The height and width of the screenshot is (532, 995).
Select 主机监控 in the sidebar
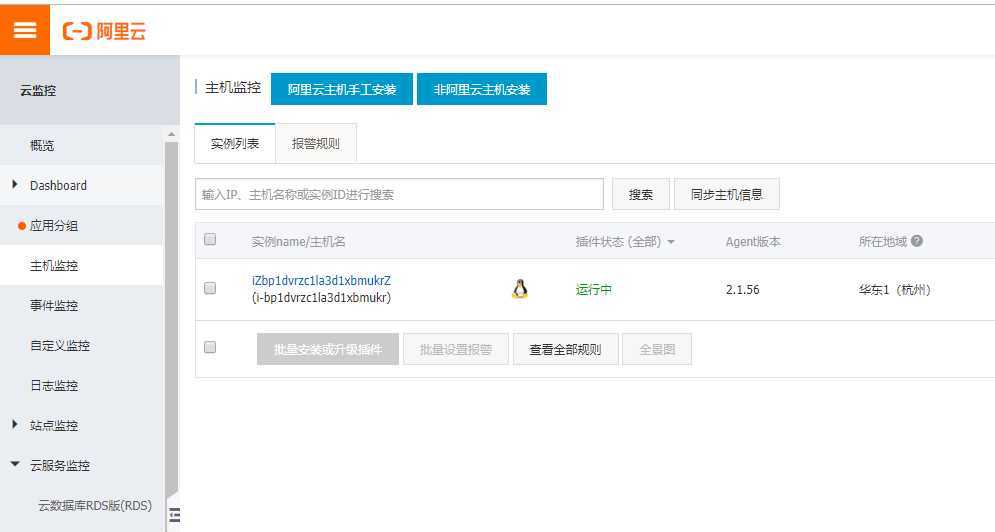pos(54,265)
